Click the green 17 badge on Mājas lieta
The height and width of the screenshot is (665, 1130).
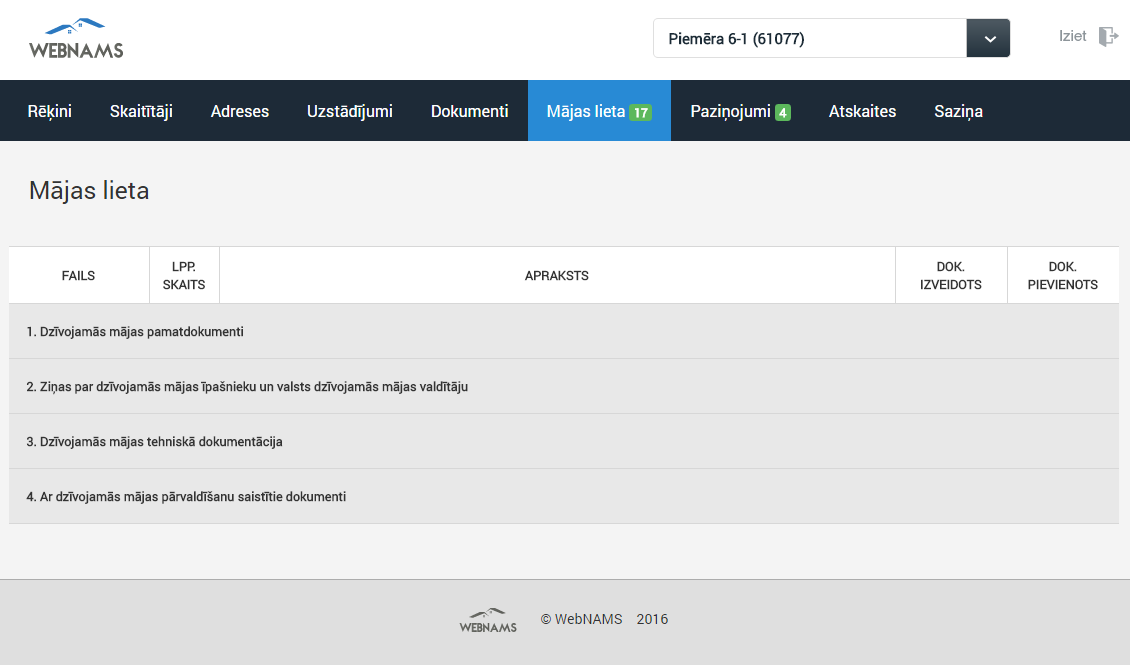tap(640, 112)
